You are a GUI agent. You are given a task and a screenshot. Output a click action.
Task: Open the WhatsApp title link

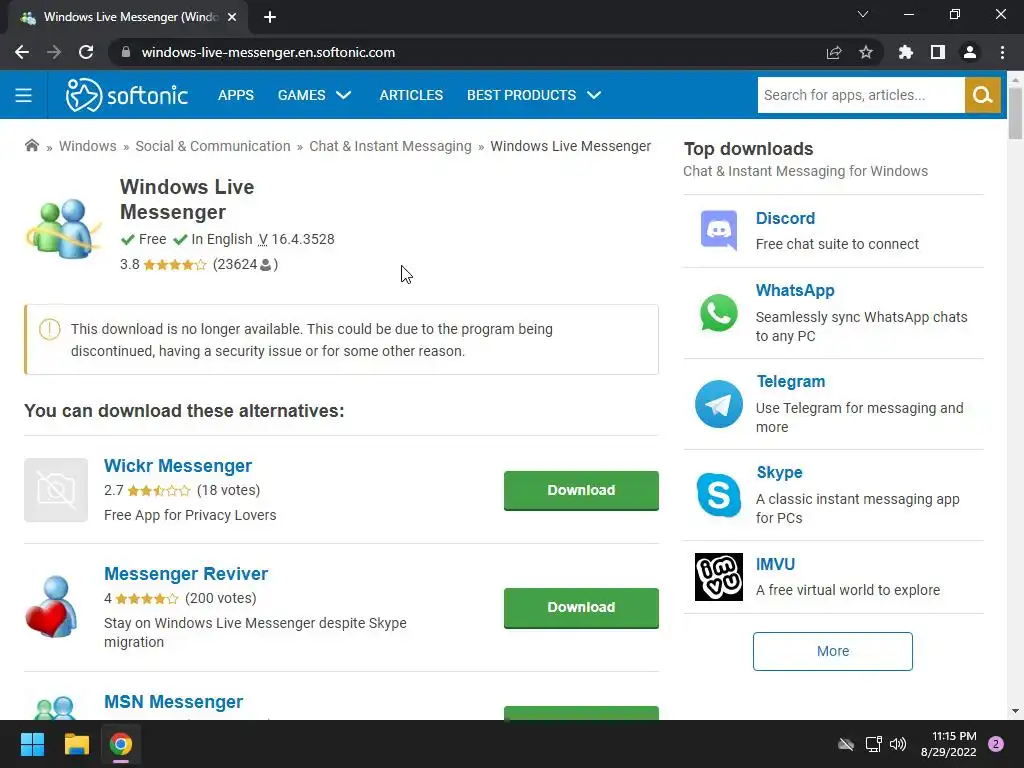[795, 290]
